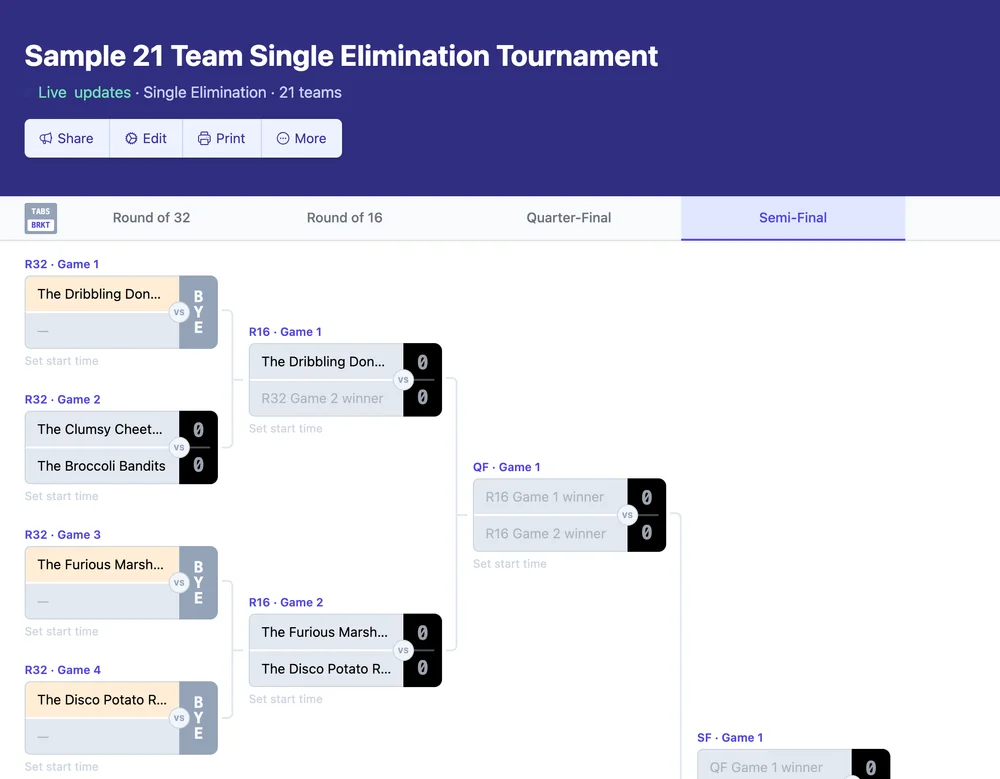Click the printer icon in the button bar
Viewport: 1000px width, 779px height.
[204, 138]
